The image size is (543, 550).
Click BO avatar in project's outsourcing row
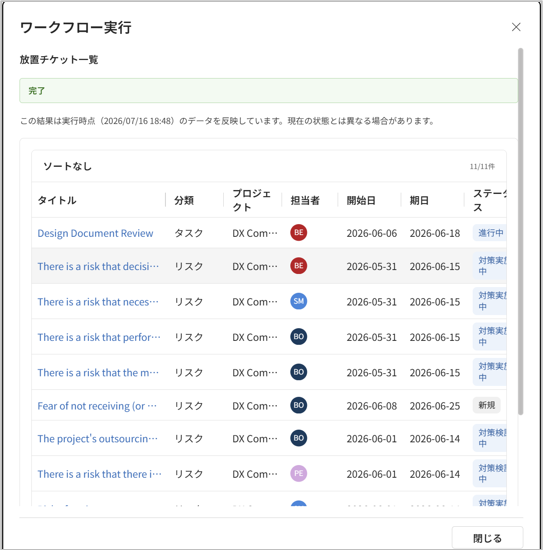pyautogui.click(x=299, y=438)
